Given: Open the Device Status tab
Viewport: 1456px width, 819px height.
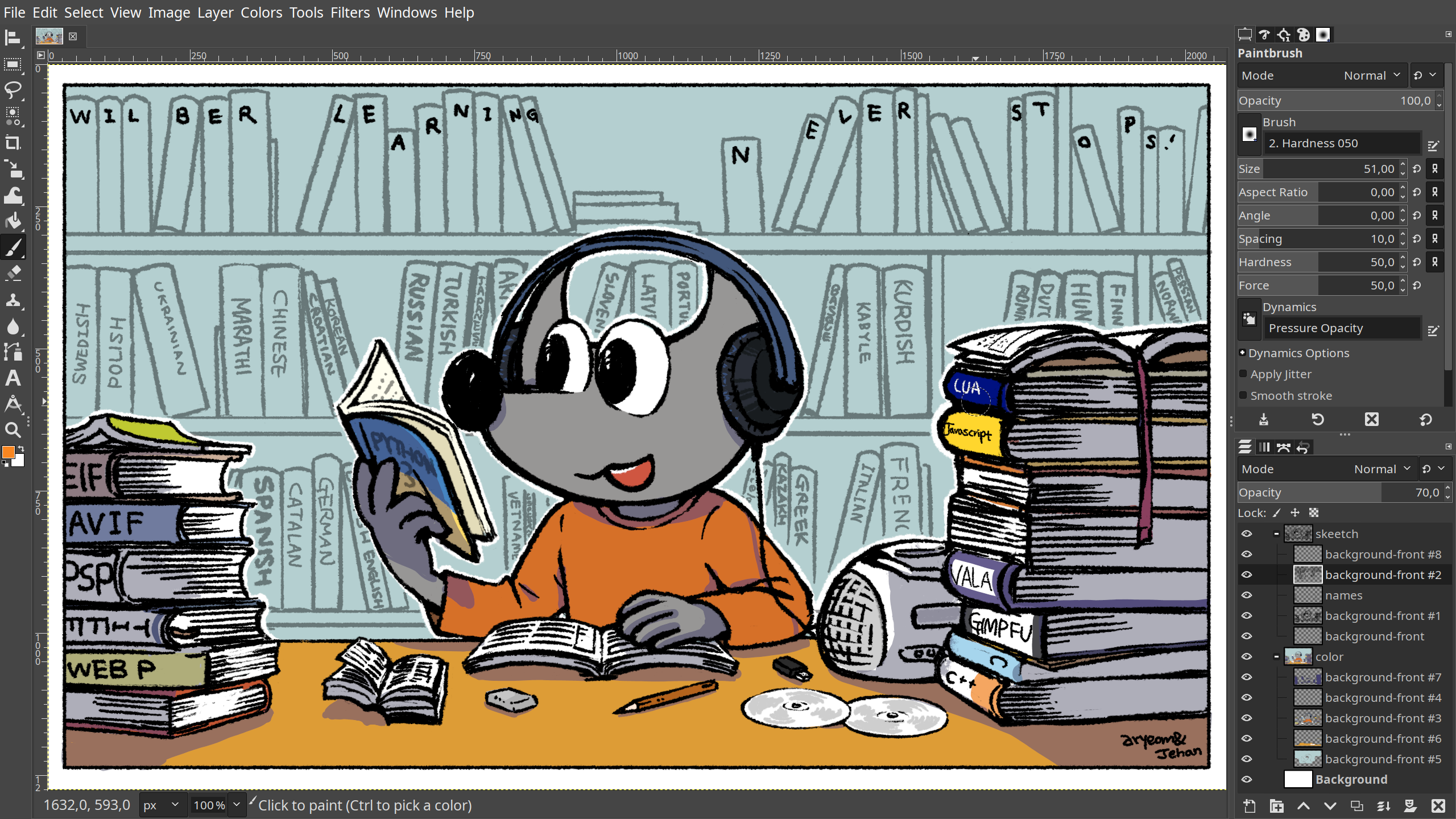Looking at the screenshot, I should coord(1264,35).
